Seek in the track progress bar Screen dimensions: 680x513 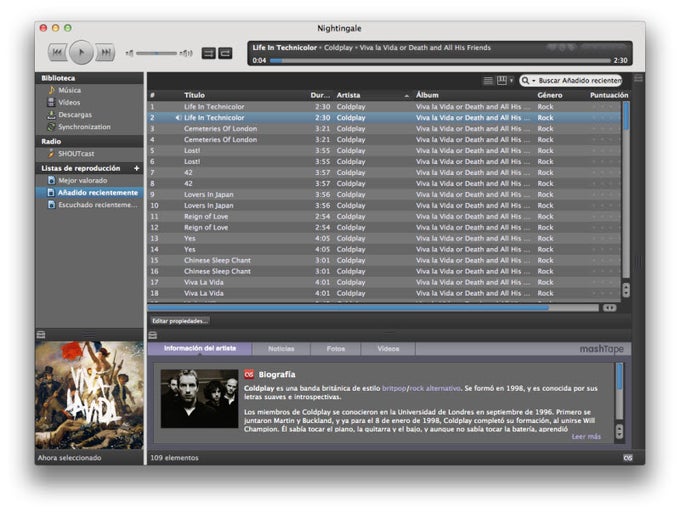[440, 60]
